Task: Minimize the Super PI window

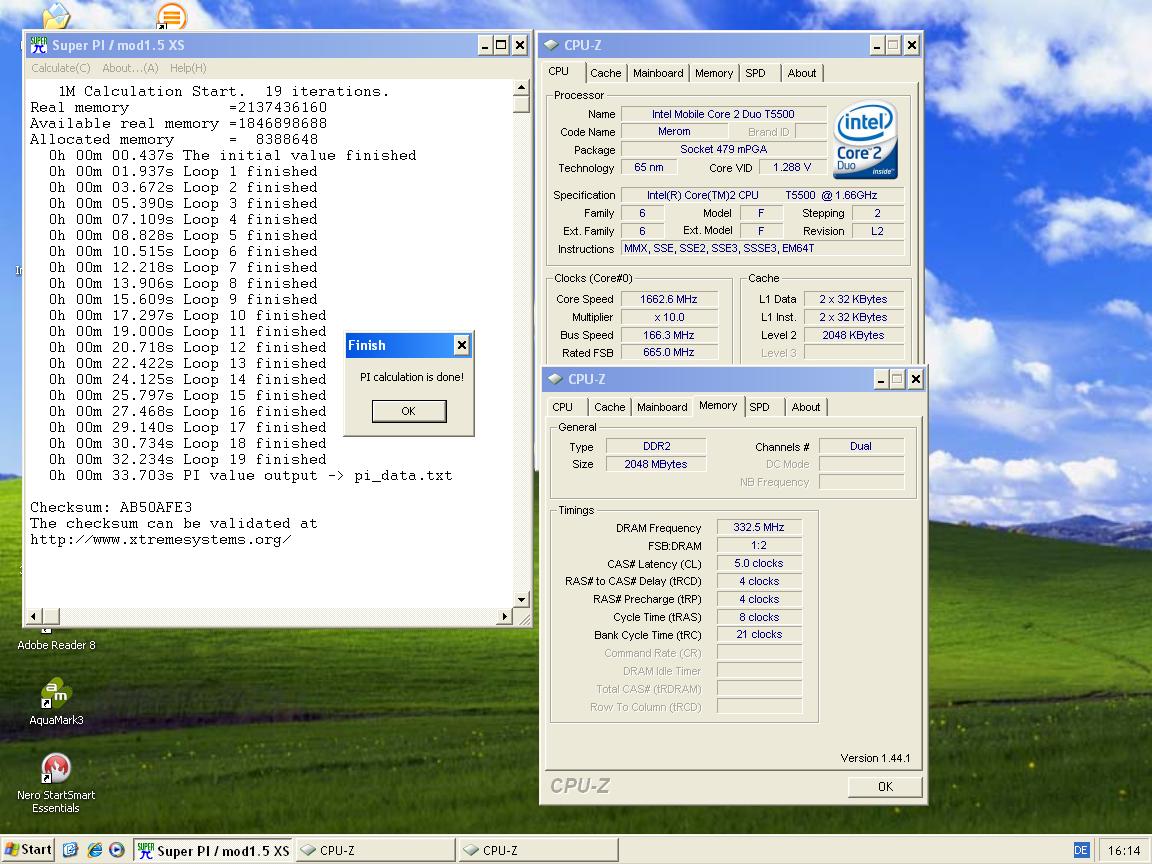Action: 484,46
